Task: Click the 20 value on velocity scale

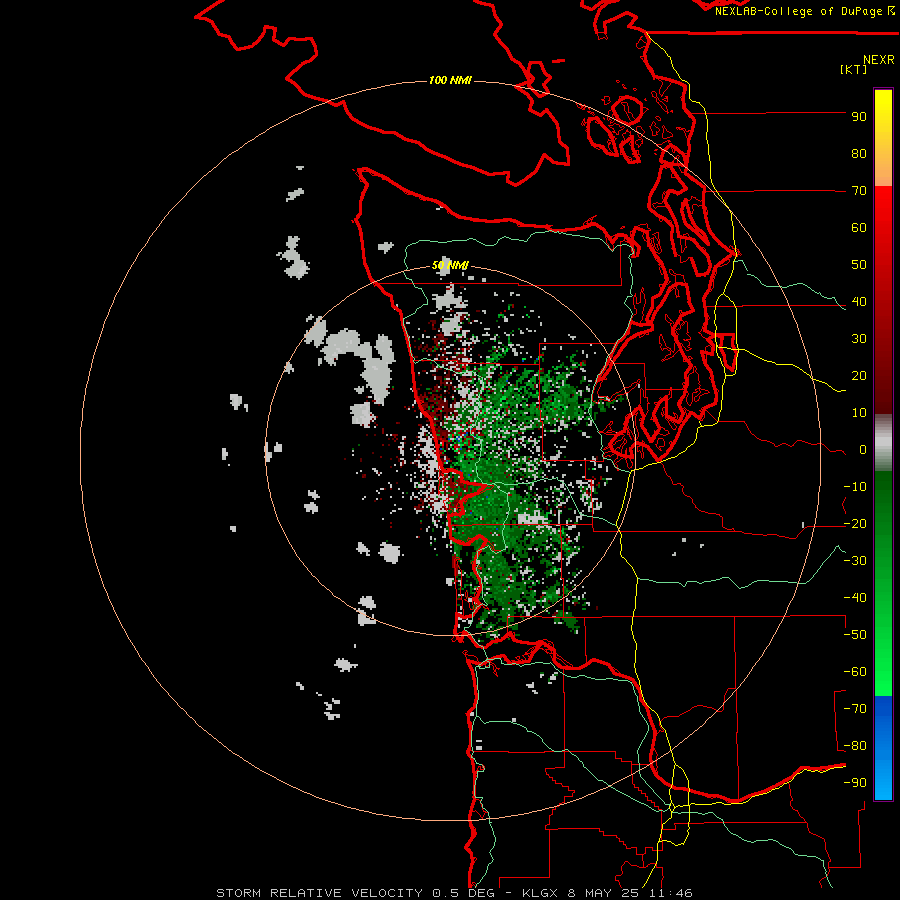Action: pos(859,376)
